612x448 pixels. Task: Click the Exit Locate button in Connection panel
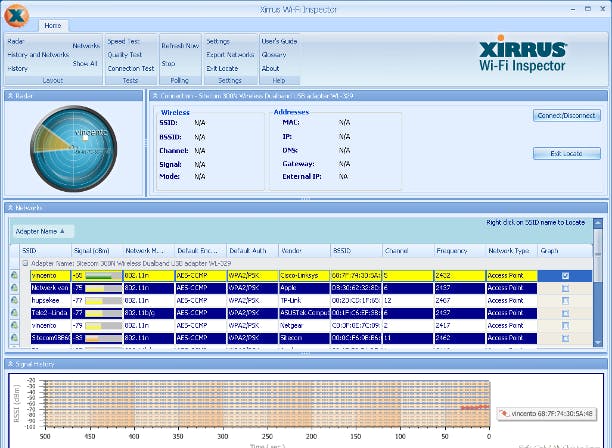[x=567, y=154]
